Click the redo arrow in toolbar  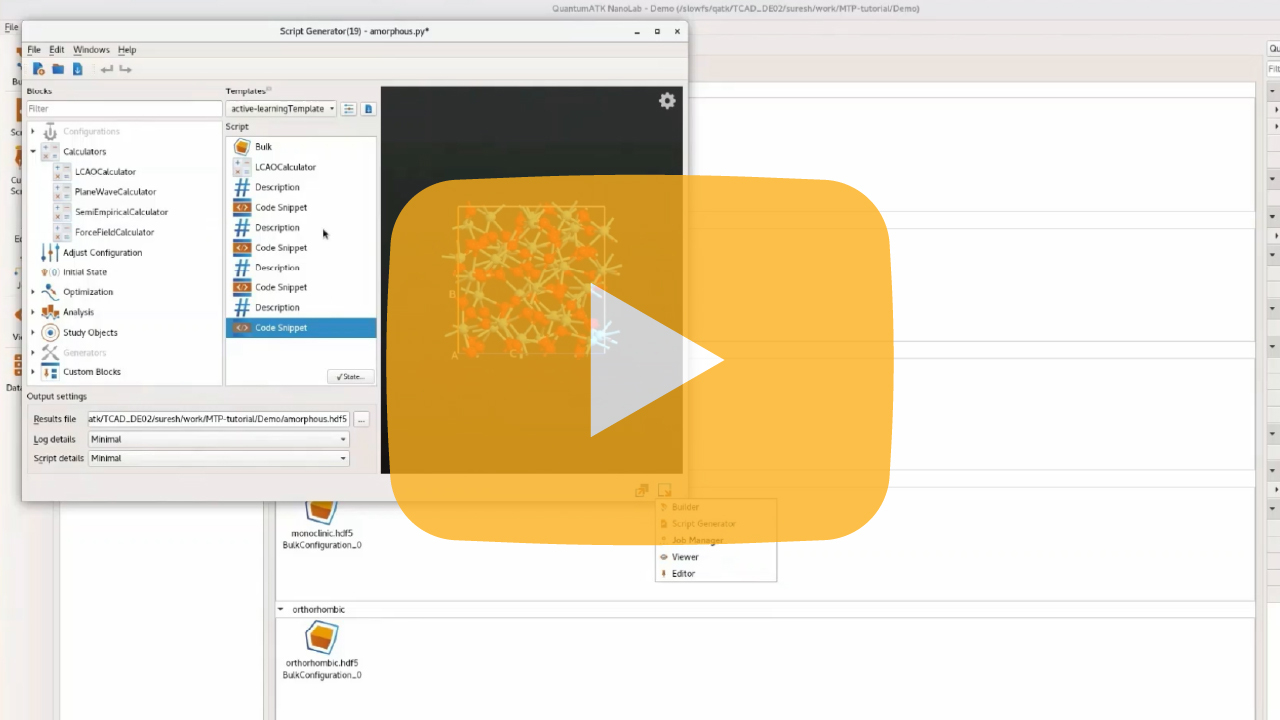coord(125,69)
